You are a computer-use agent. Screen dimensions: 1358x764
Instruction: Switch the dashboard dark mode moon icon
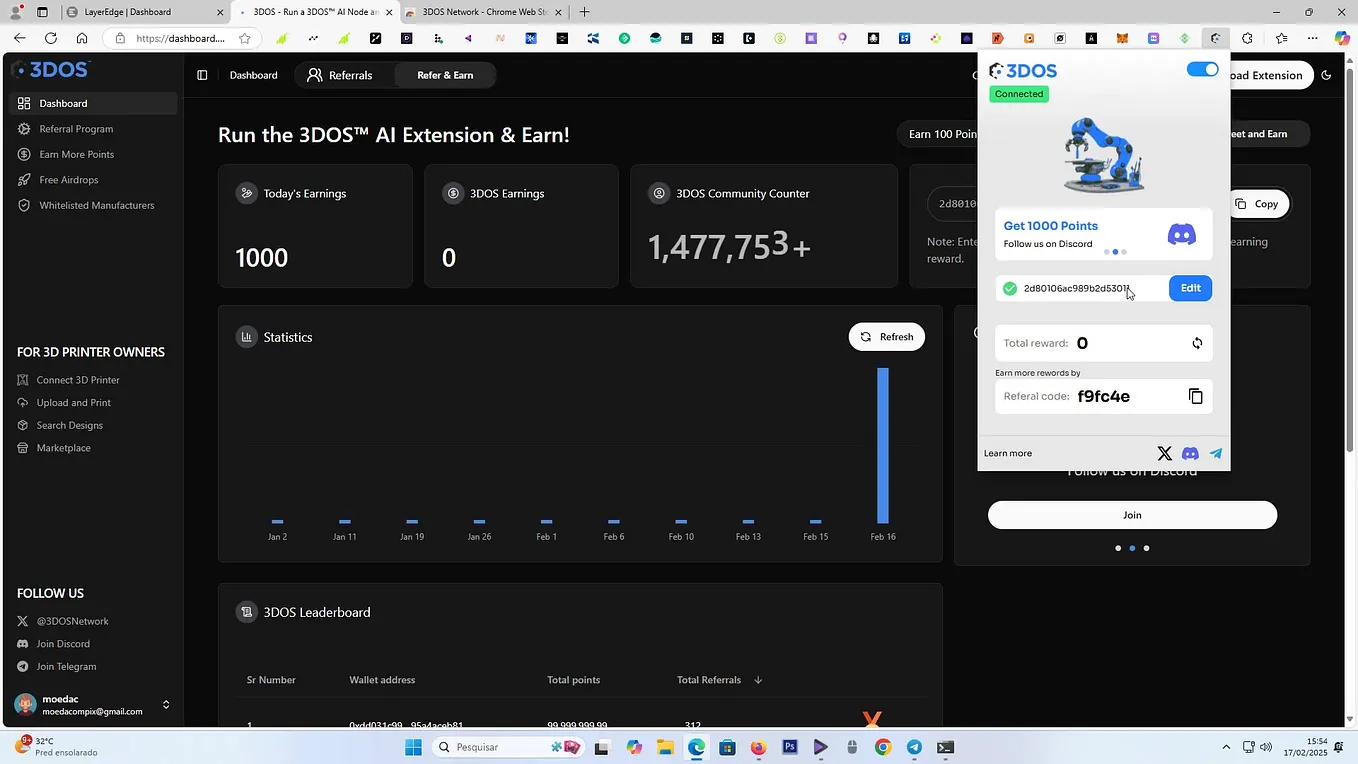point(1327,75)
